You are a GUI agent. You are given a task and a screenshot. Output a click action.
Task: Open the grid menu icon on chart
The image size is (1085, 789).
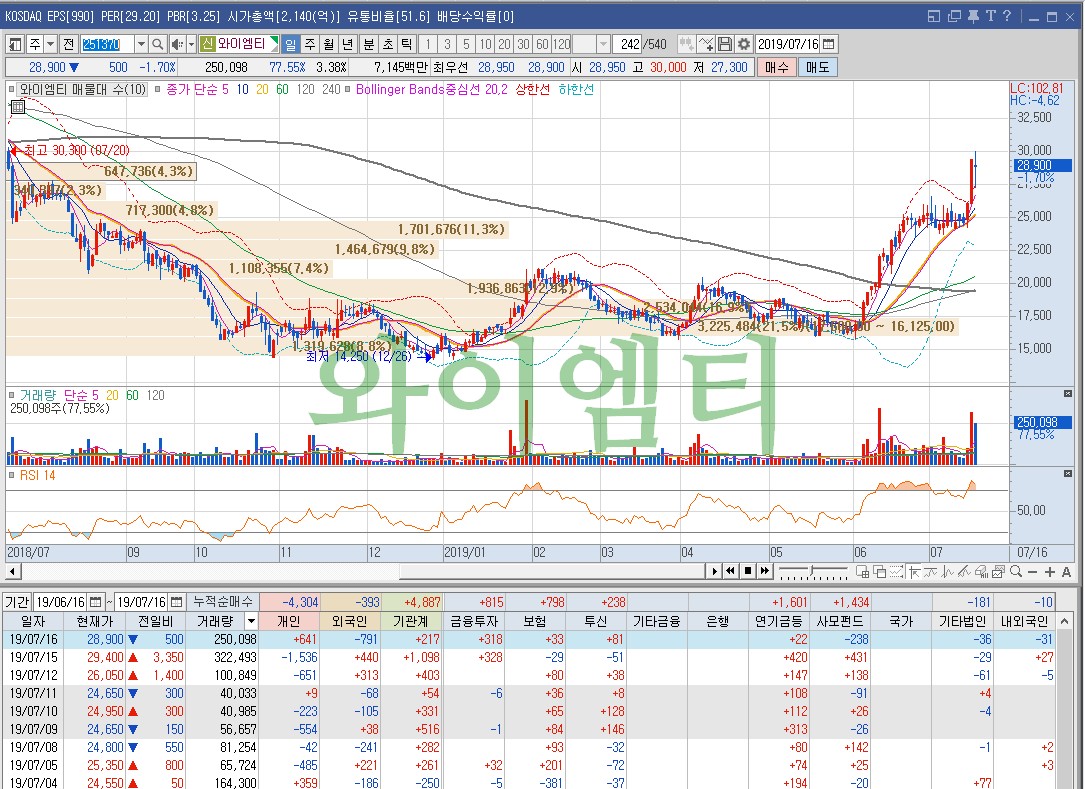coord(17,107)
